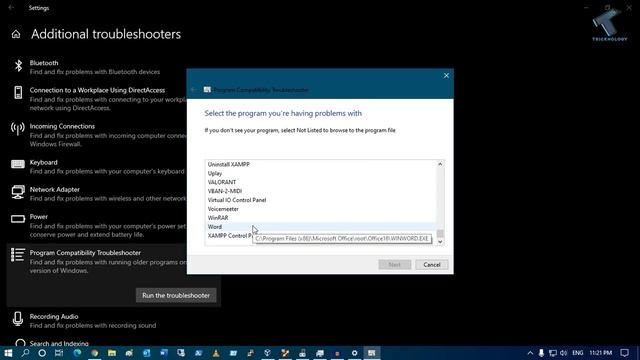
Task: Select the Keyboard troubleshooter icon
Action: [18, 164]
